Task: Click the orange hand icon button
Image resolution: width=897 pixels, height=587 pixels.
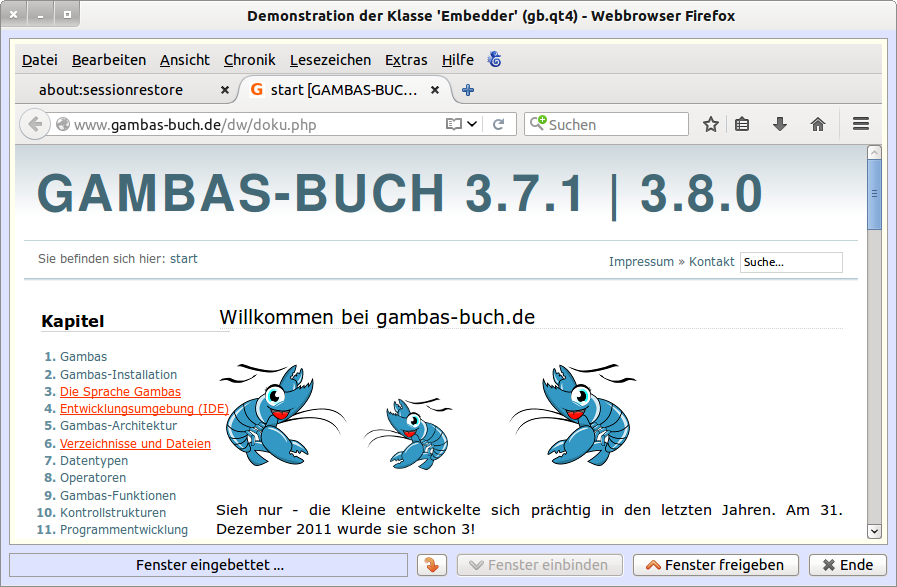Action: (x=432, y=565)
